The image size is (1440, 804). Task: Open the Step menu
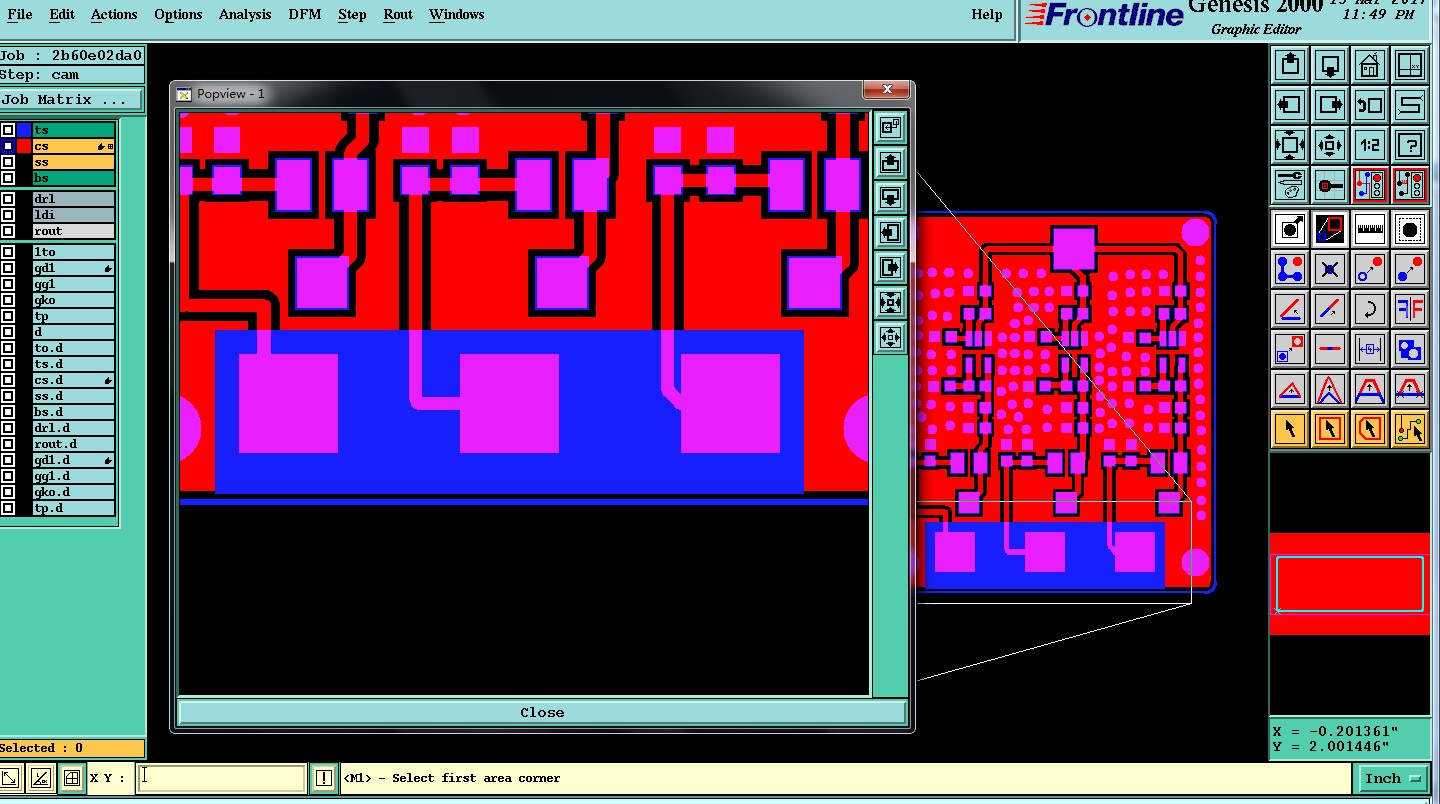click(352, 14)
